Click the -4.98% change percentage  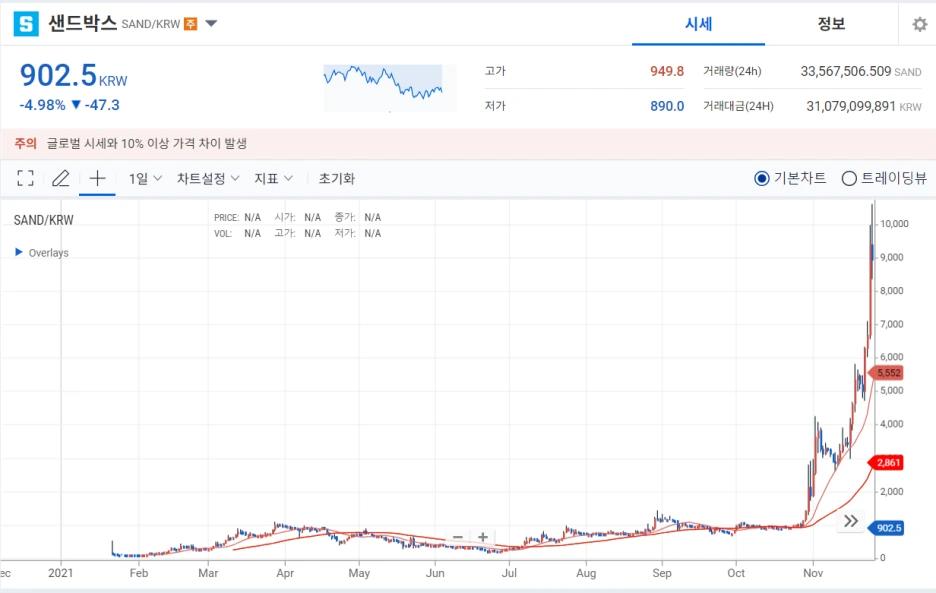tap(42, 105)
